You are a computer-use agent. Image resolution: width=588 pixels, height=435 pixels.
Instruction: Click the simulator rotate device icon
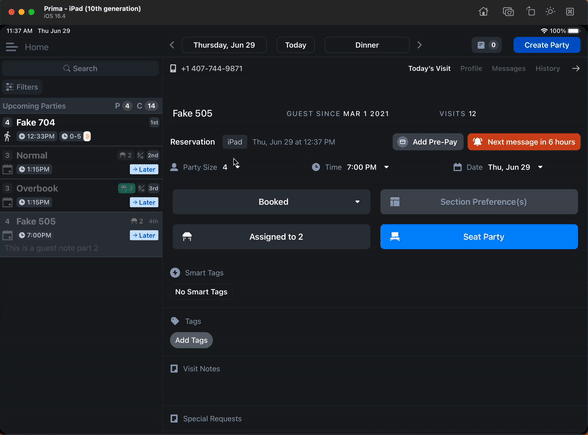tap(530, 12)
